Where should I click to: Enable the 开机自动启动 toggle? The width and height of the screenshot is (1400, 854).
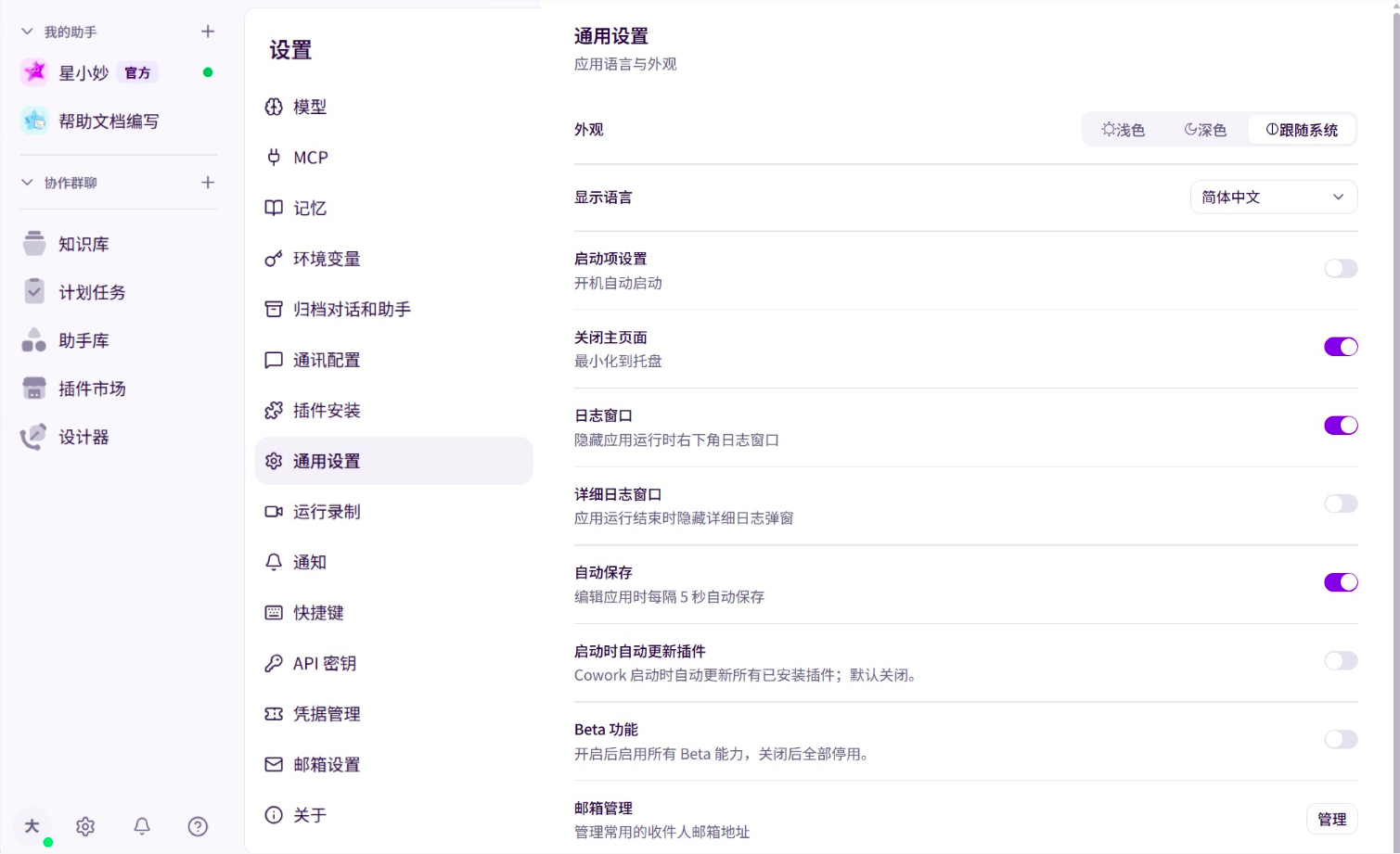1341,269
